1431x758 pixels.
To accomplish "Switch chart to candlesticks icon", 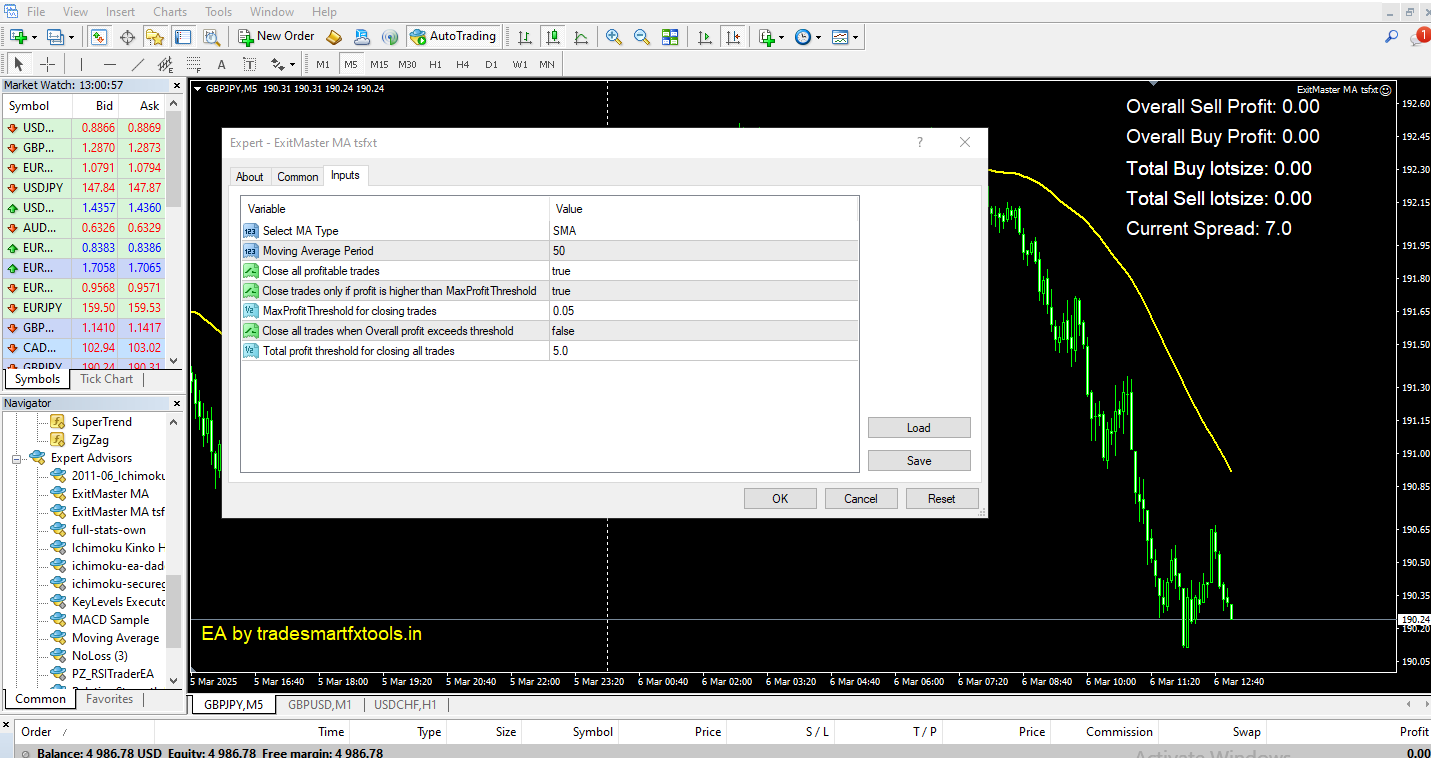I will [553, 37].
